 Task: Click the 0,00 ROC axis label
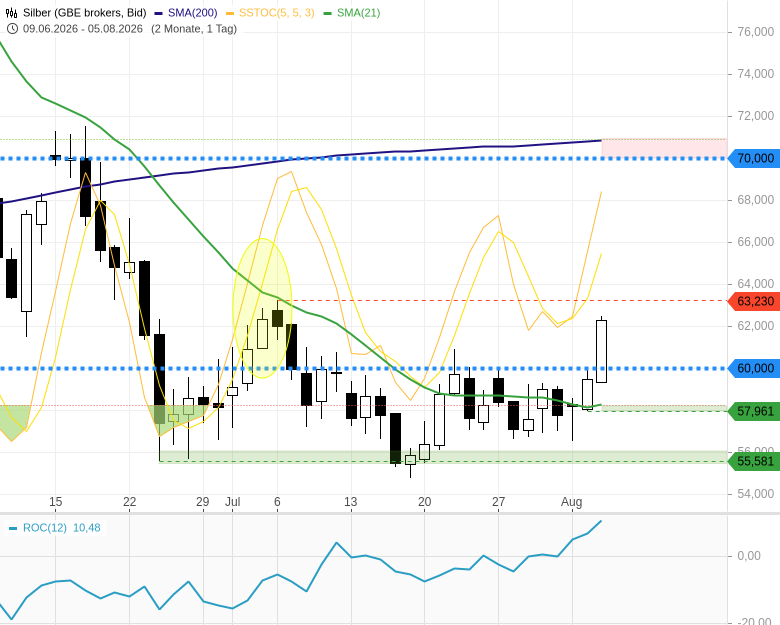pos(749,556)
